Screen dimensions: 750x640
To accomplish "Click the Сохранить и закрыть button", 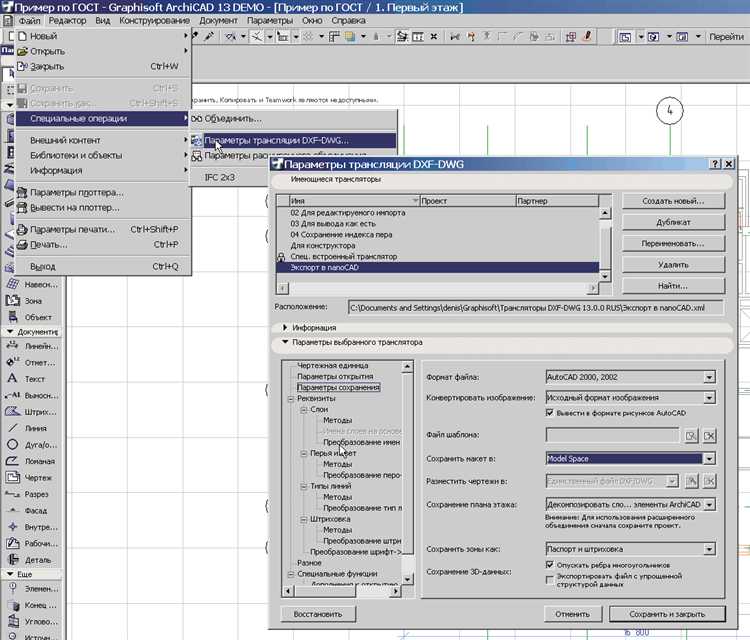I will tap(667, 614).
